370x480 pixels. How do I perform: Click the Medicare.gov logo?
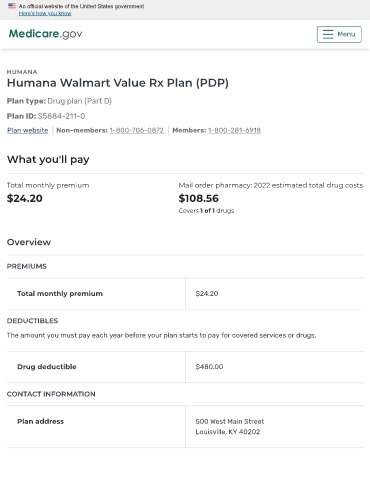coord(45,34)
